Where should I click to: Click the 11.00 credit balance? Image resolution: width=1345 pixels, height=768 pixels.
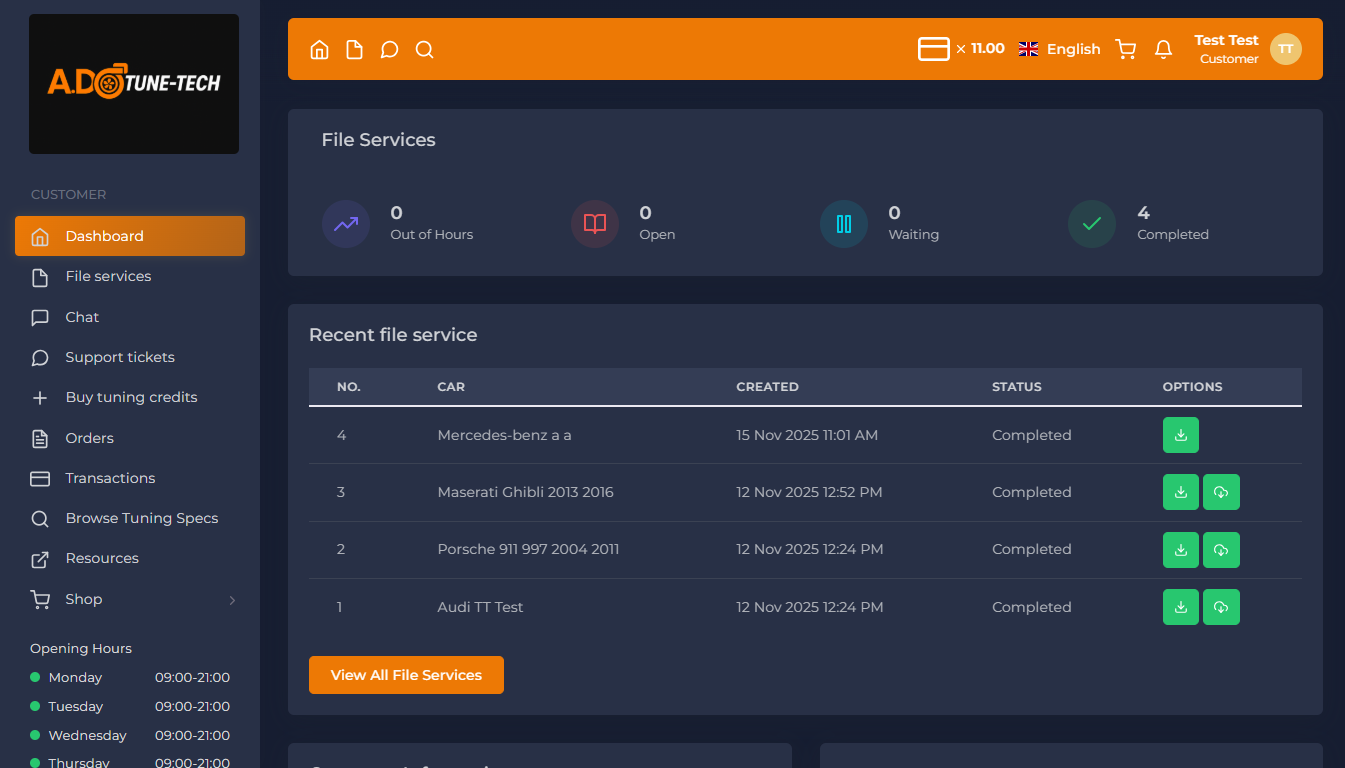[987, 48]
